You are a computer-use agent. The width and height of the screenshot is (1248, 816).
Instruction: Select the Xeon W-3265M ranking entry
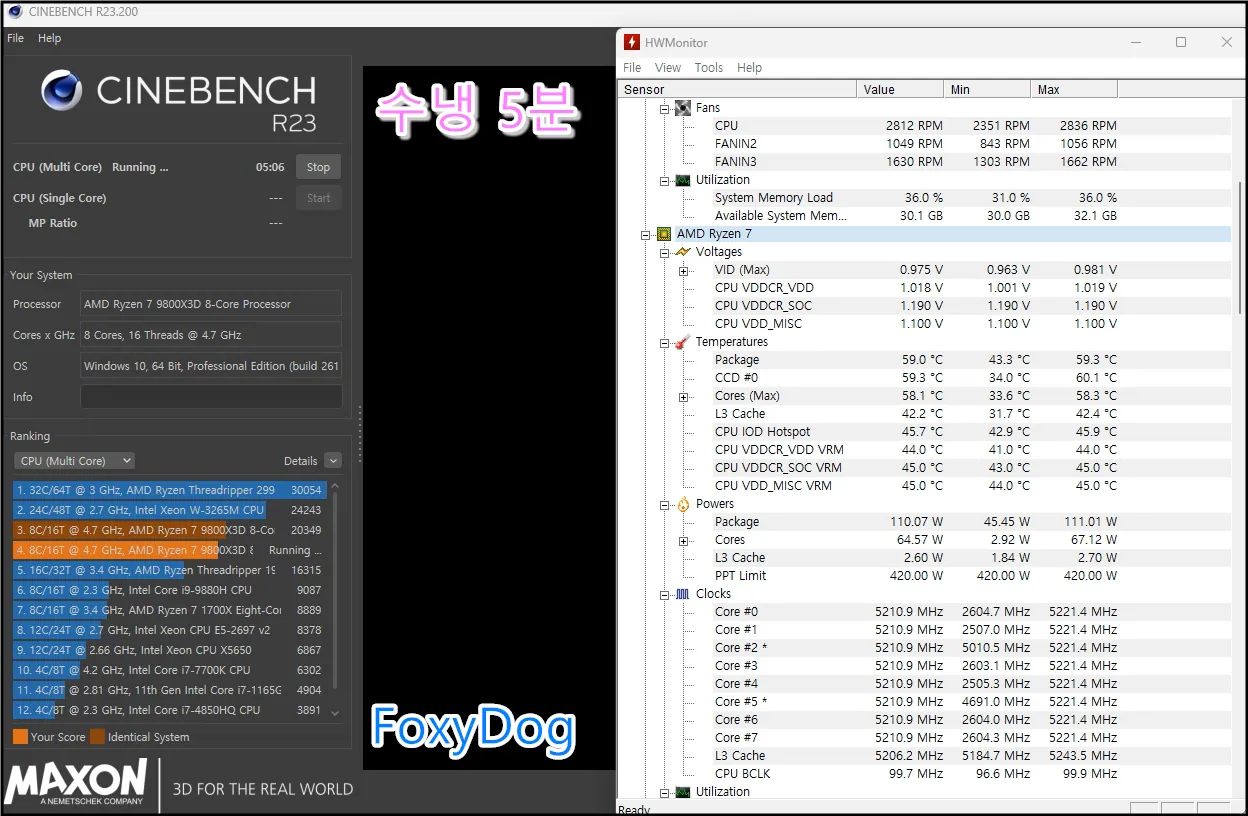(170, 510)
